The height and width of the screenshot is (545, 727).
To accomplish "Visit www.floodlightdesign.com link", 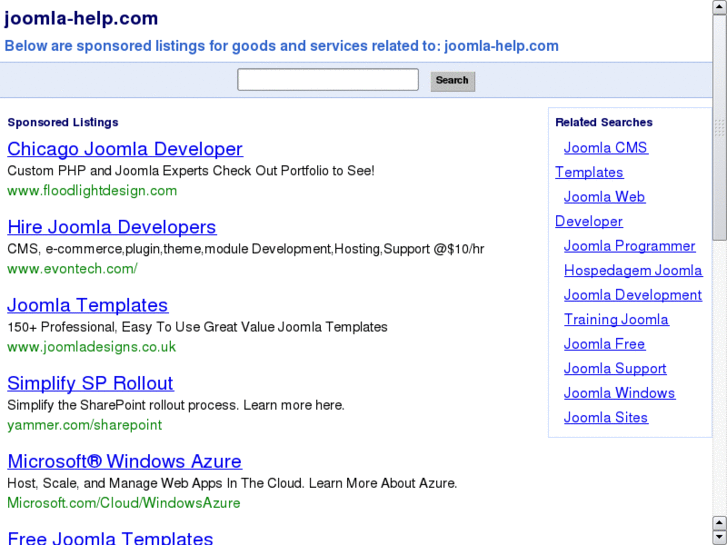I will pos(92,191).
